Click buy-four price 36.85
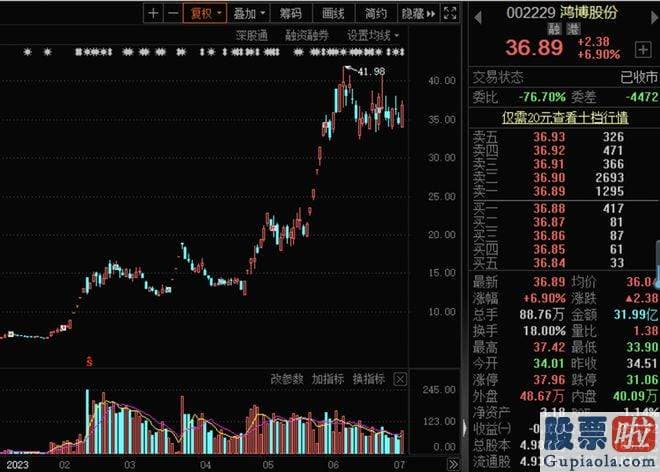Screen dimensions: 660x472 pos(549,249)
